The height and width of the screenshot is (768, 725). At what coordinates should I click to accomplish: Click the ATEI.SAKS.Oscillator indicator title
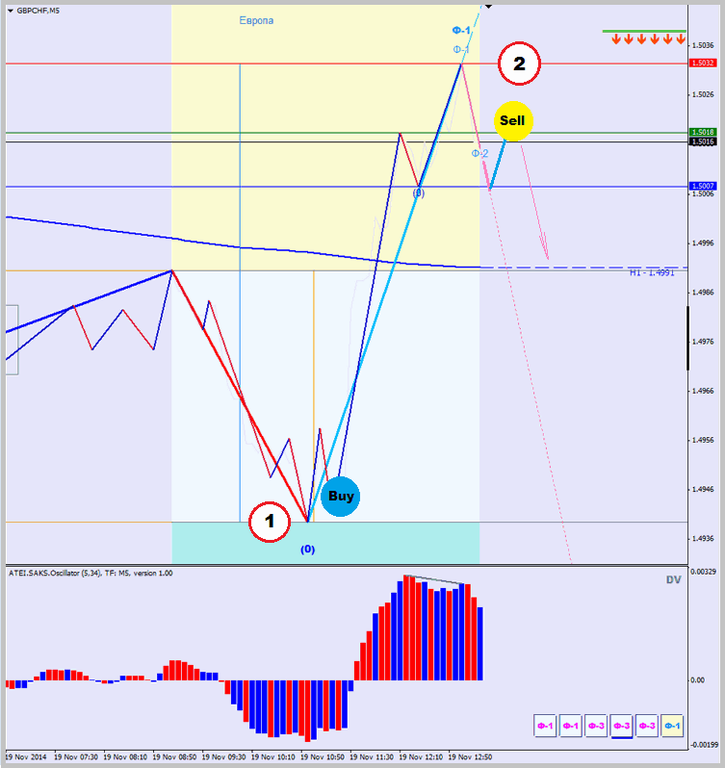(91, 573)
